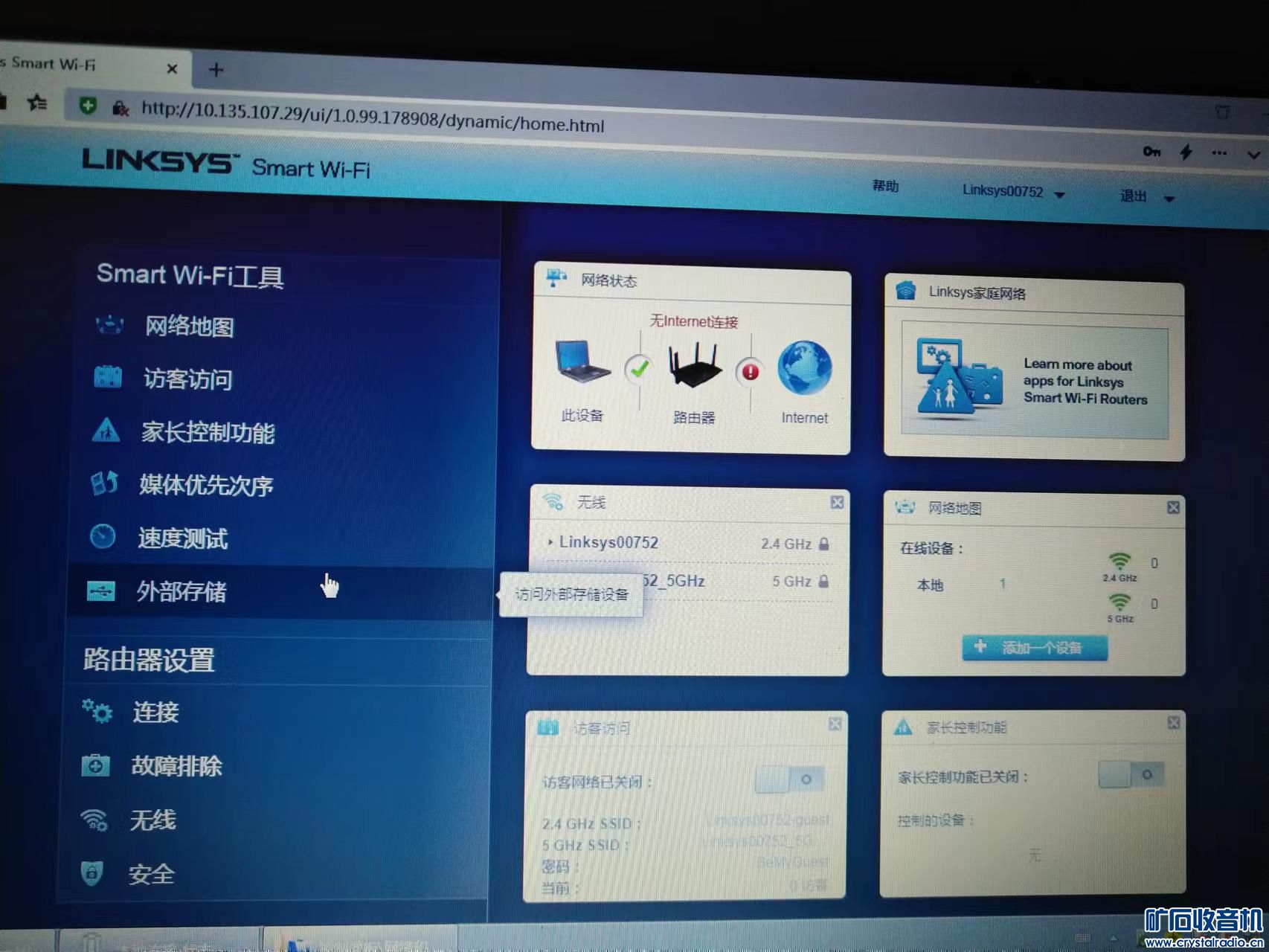Click the browser lightning bolt icon
The height and width of the screenshot is (952, 1269).
[x=1186, y=152]
